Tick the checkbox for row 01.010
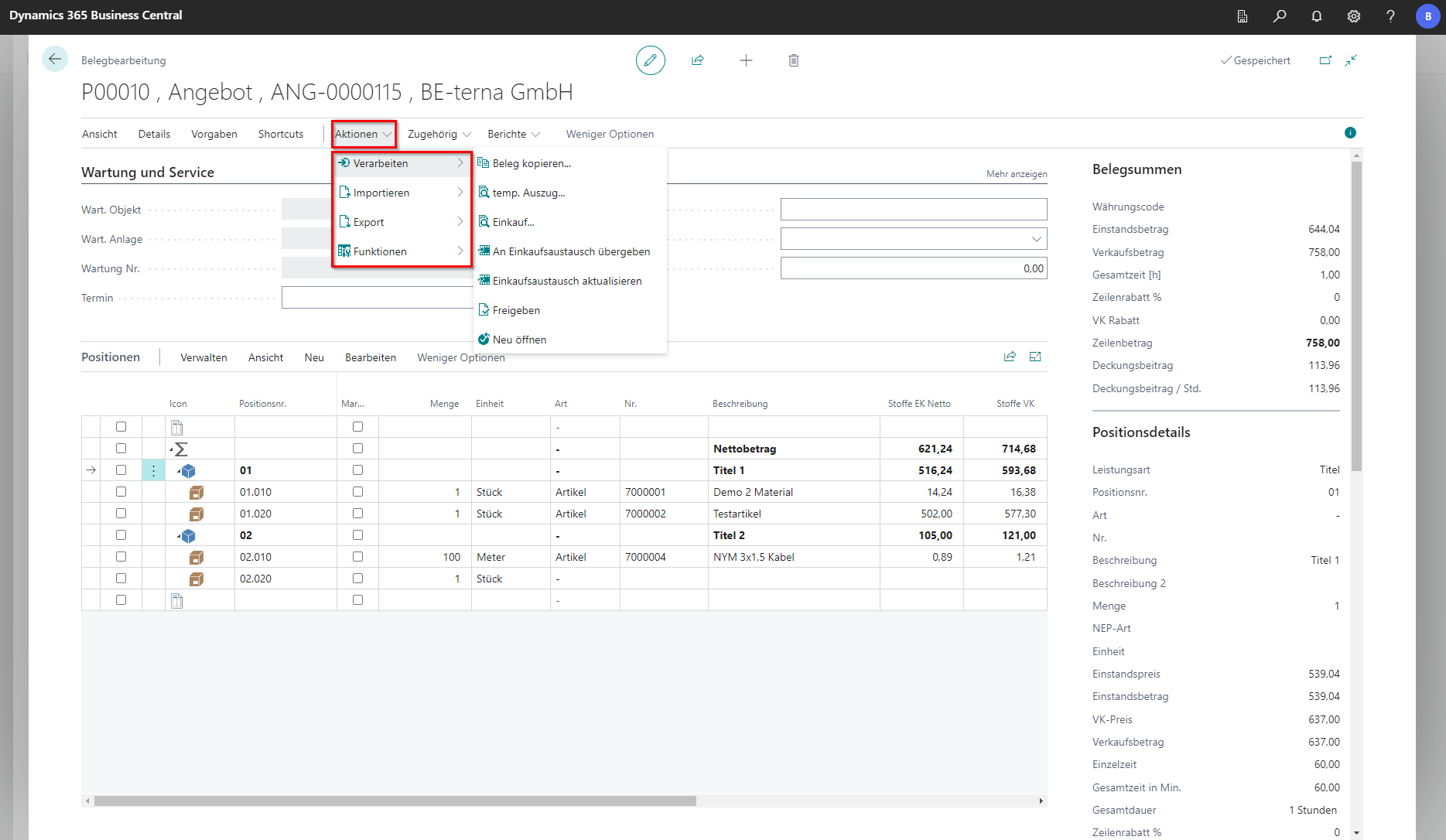 tap(121, 492)
